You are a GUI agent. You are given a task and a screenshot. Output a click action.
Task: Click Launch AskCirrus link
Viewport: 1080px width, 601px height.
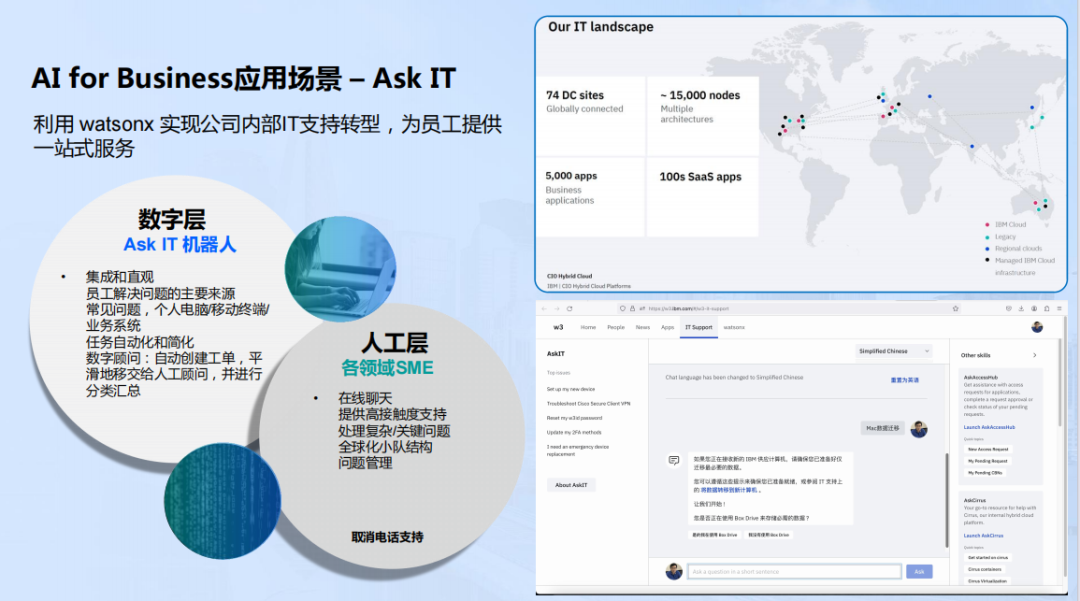[983, 535]
